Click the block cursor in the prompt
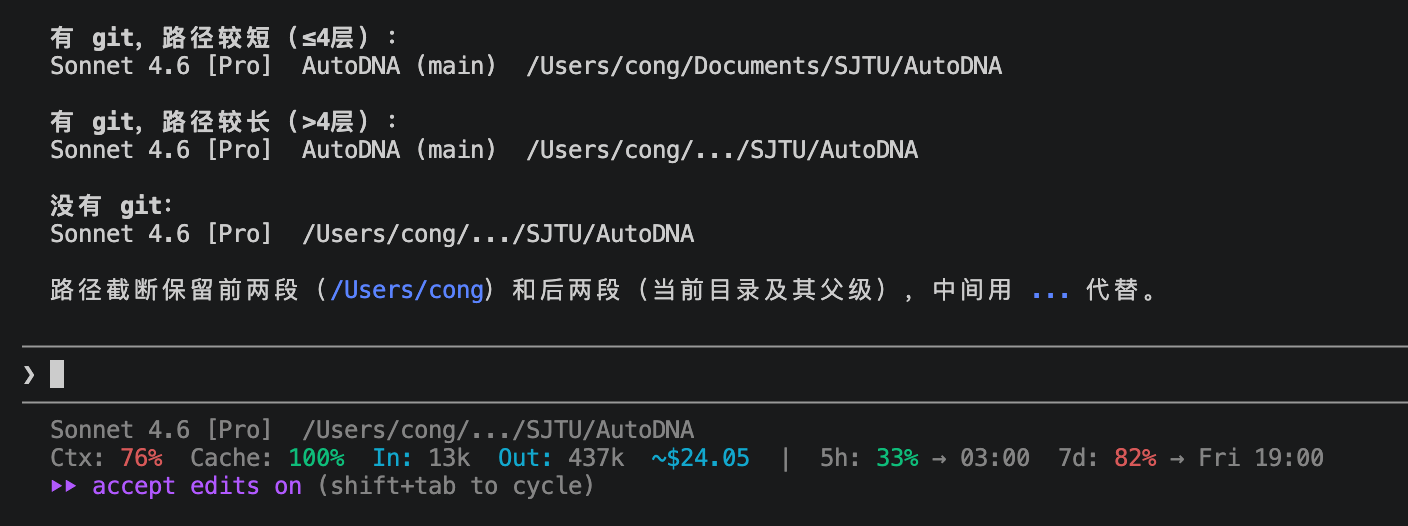The width and height of the screenshot is (1408, 526). pyautogui.click(x=57, y=375)
